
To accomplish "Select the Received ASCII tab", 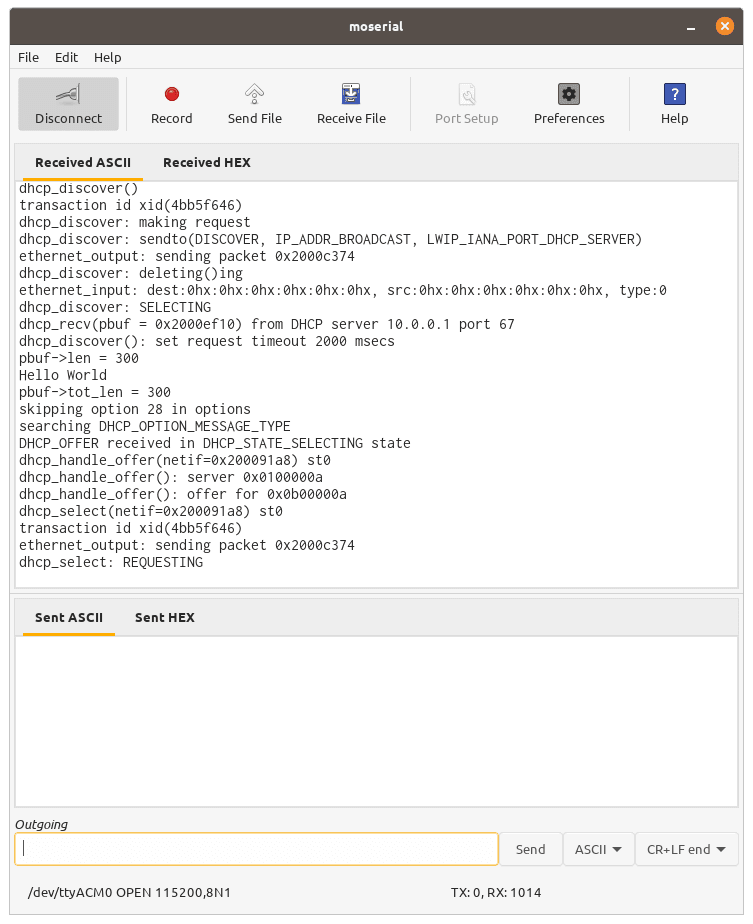I will [x=83, y=162].
